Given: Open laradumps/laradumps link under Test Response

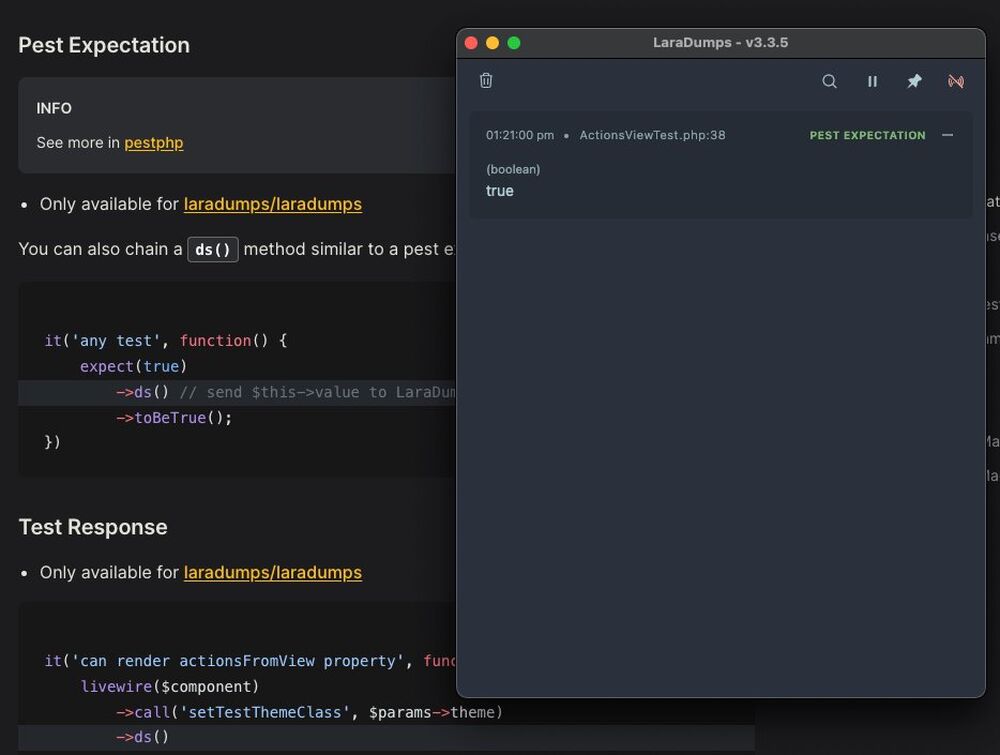Looking at the screenshot, I should point(273,573).
